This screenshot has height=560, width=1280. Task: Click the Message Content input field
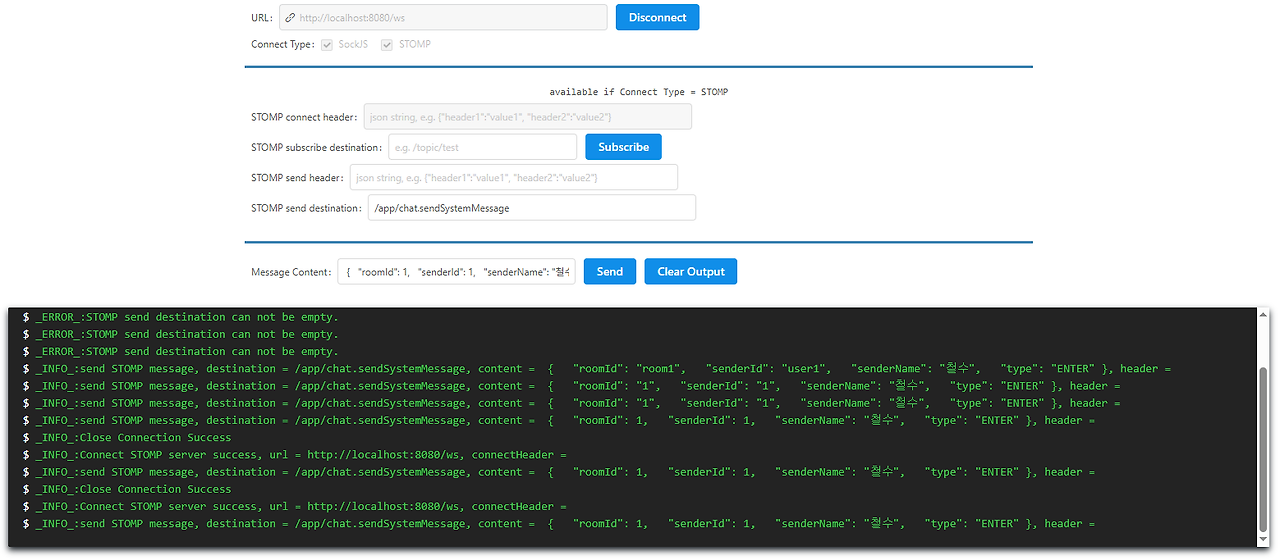point(457,271)
